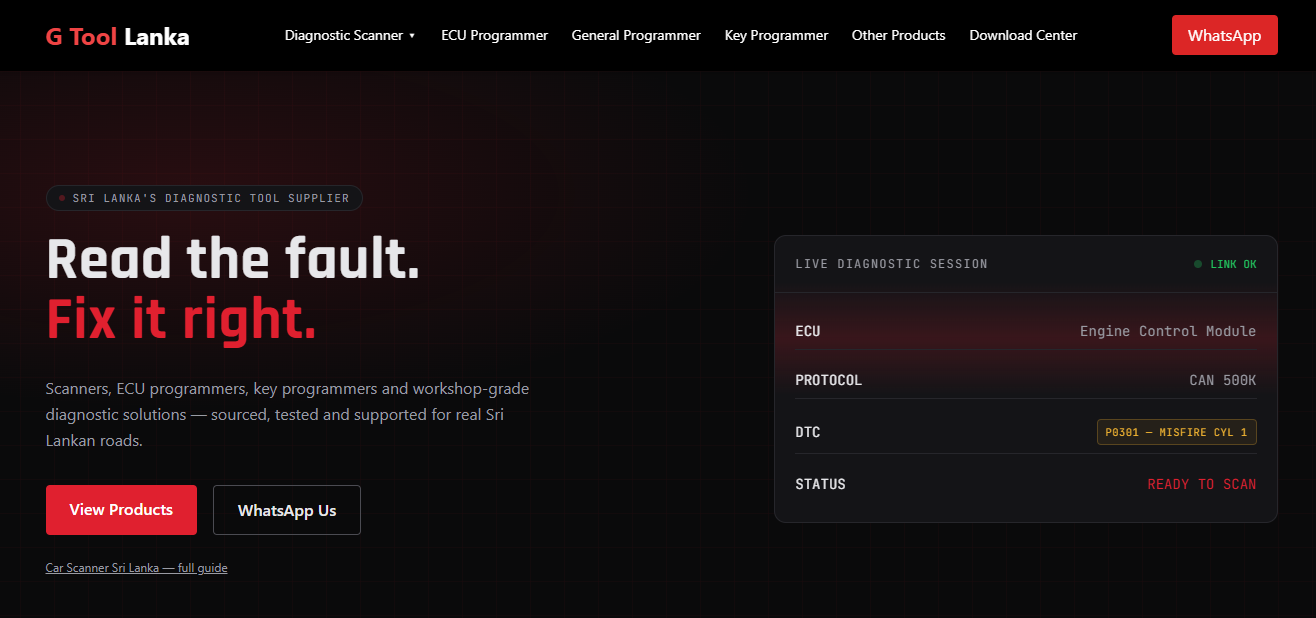Image resolution: width=1316 pixels, height=618 pixels.
Task: Click the Live Diagnostic Session heading
Action: click(891, 264)
